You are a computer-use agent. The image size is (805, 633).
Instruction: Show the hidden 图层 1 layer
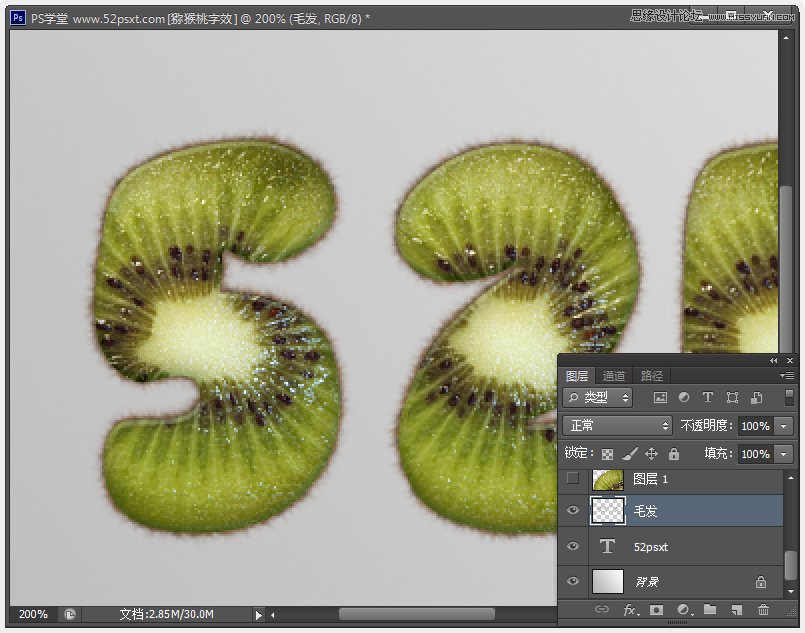pyautogui.click(x=573, y=480)
